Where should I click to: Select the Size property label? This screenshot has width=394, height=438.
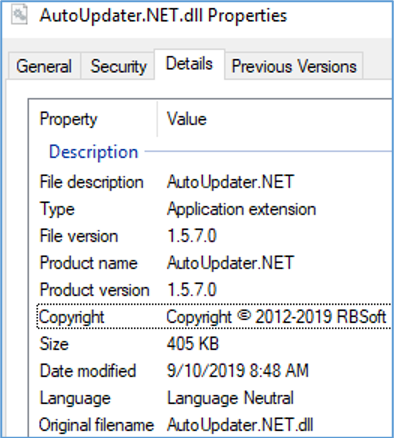click(x=54, y=344)
